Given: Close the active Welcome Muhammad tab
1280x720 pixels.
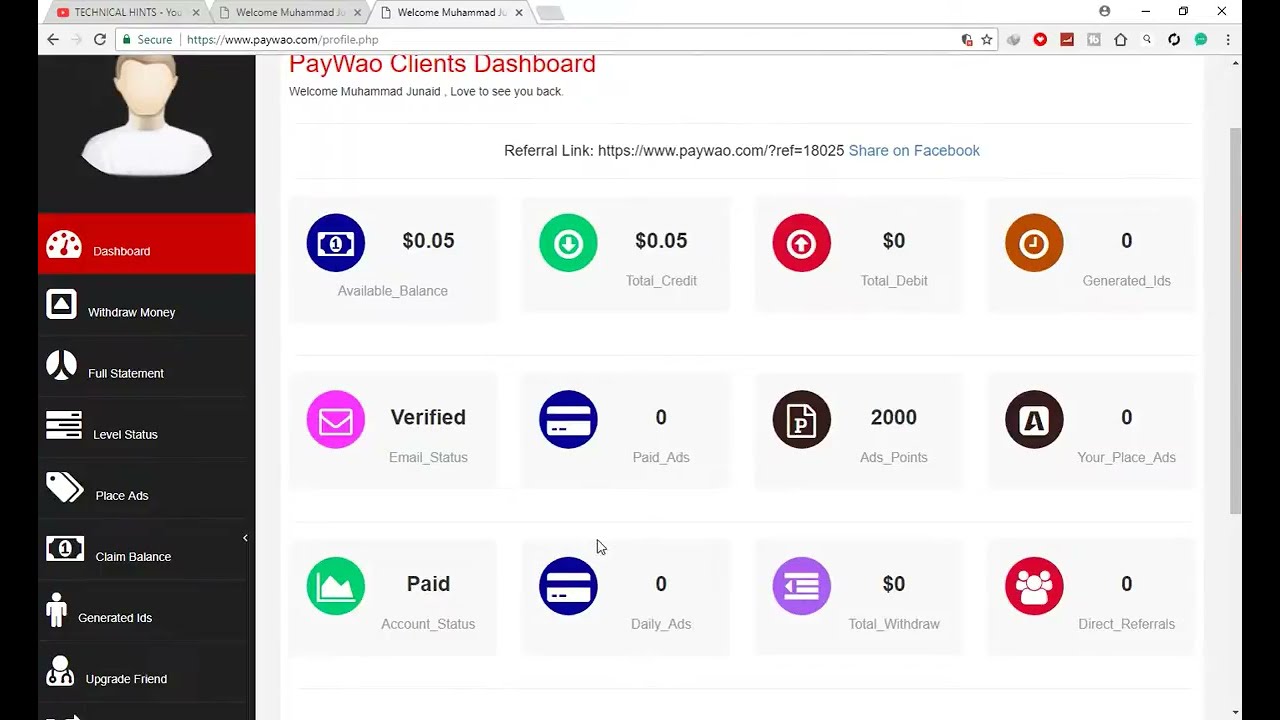Looking at the screenshot, I should pos(519,13).
